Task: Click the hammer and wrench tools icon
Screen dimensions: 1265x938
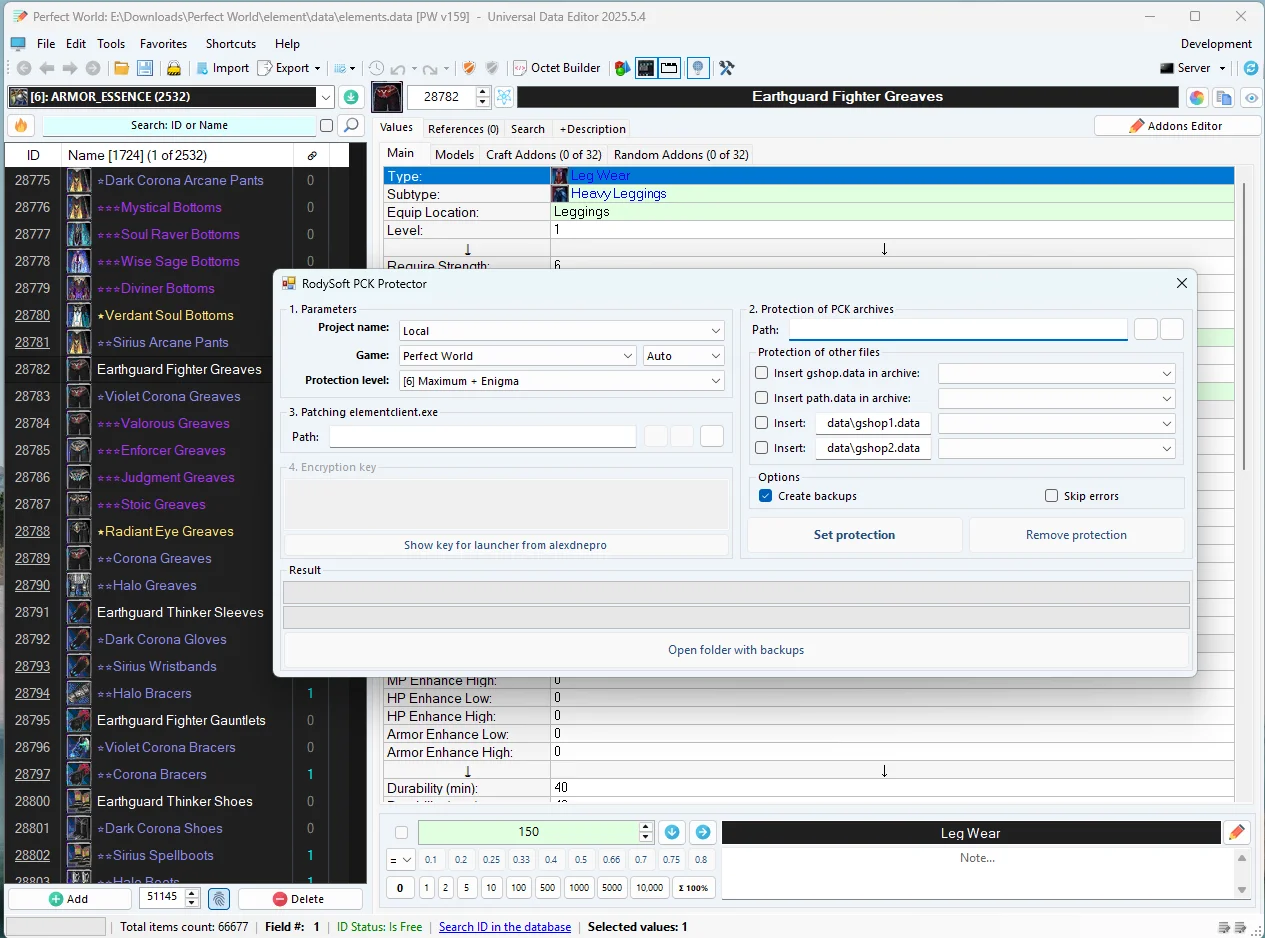Action: coord(727,68)
